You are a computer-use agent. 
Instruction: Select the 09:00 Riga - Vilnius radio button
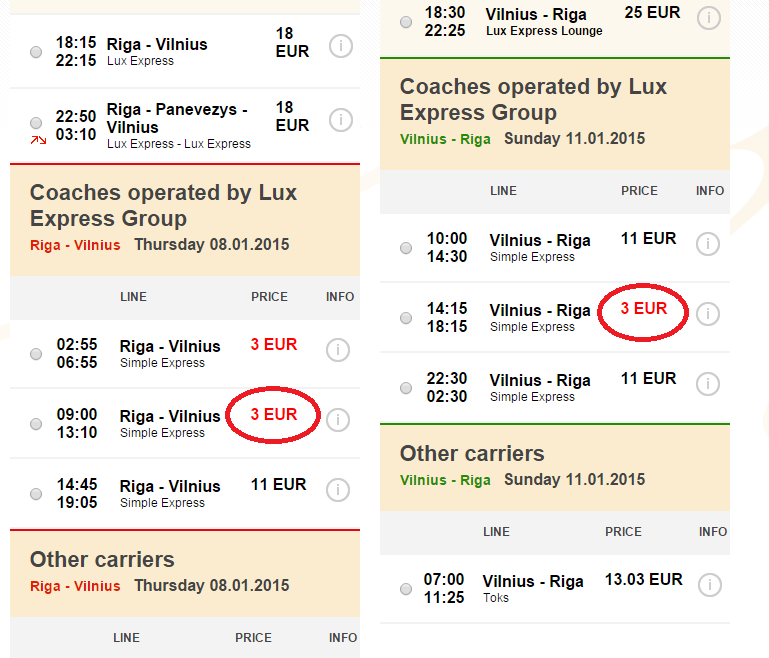coord(37,424)
